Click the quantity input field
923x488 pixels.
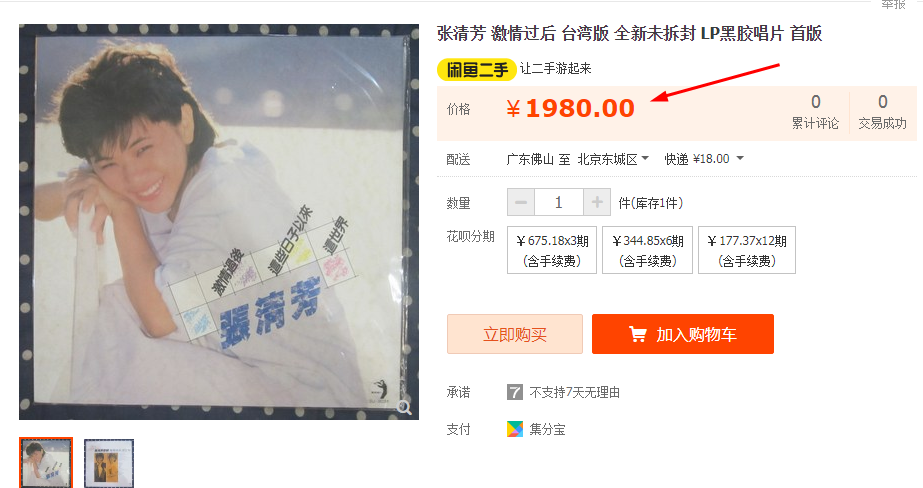click(x=559, y=202)
